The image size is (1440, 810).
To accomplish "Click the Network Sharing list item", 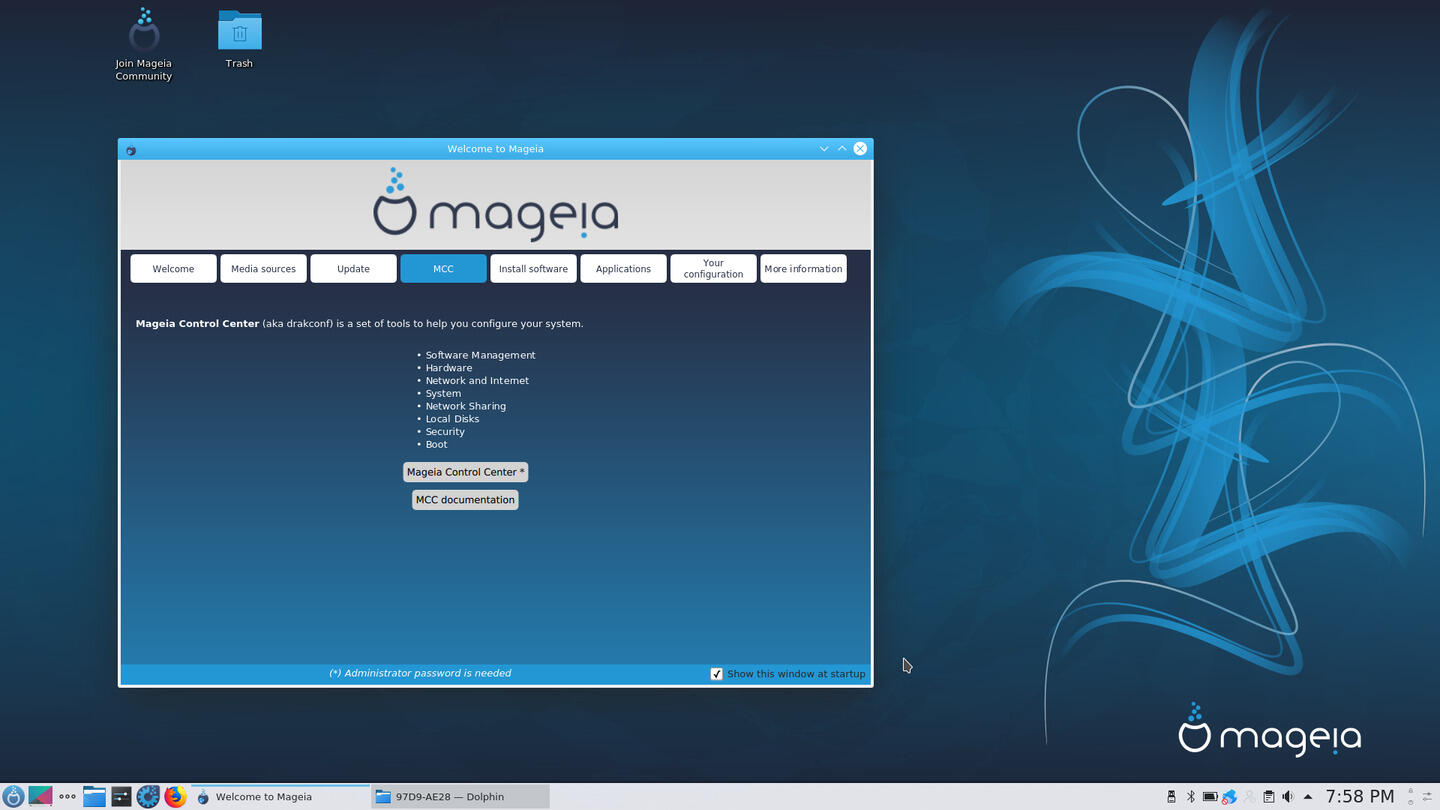I will click(466, 406).
